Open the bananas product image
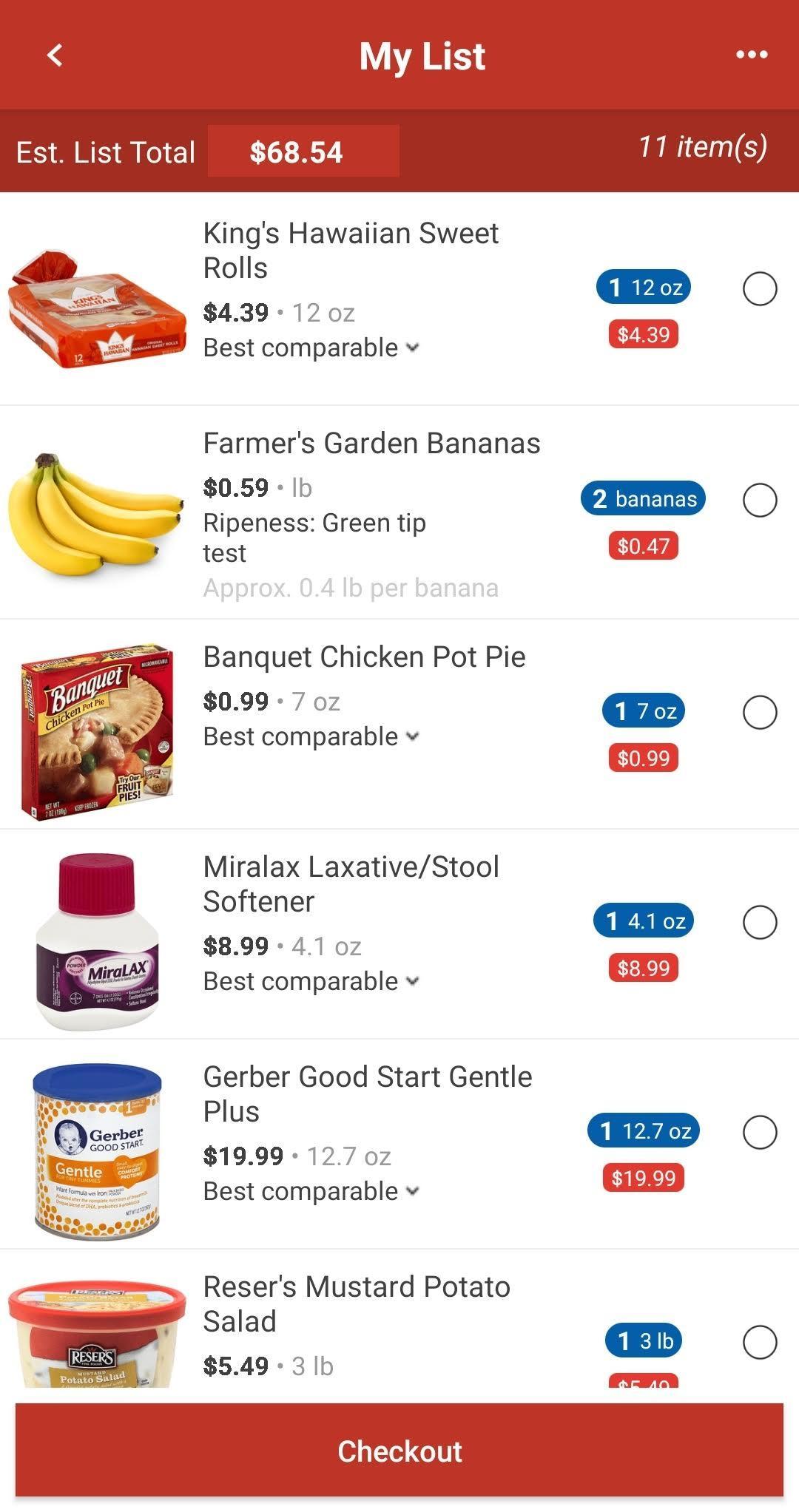The height and width of the screenshot is (1512, 799). click(95, 512)
